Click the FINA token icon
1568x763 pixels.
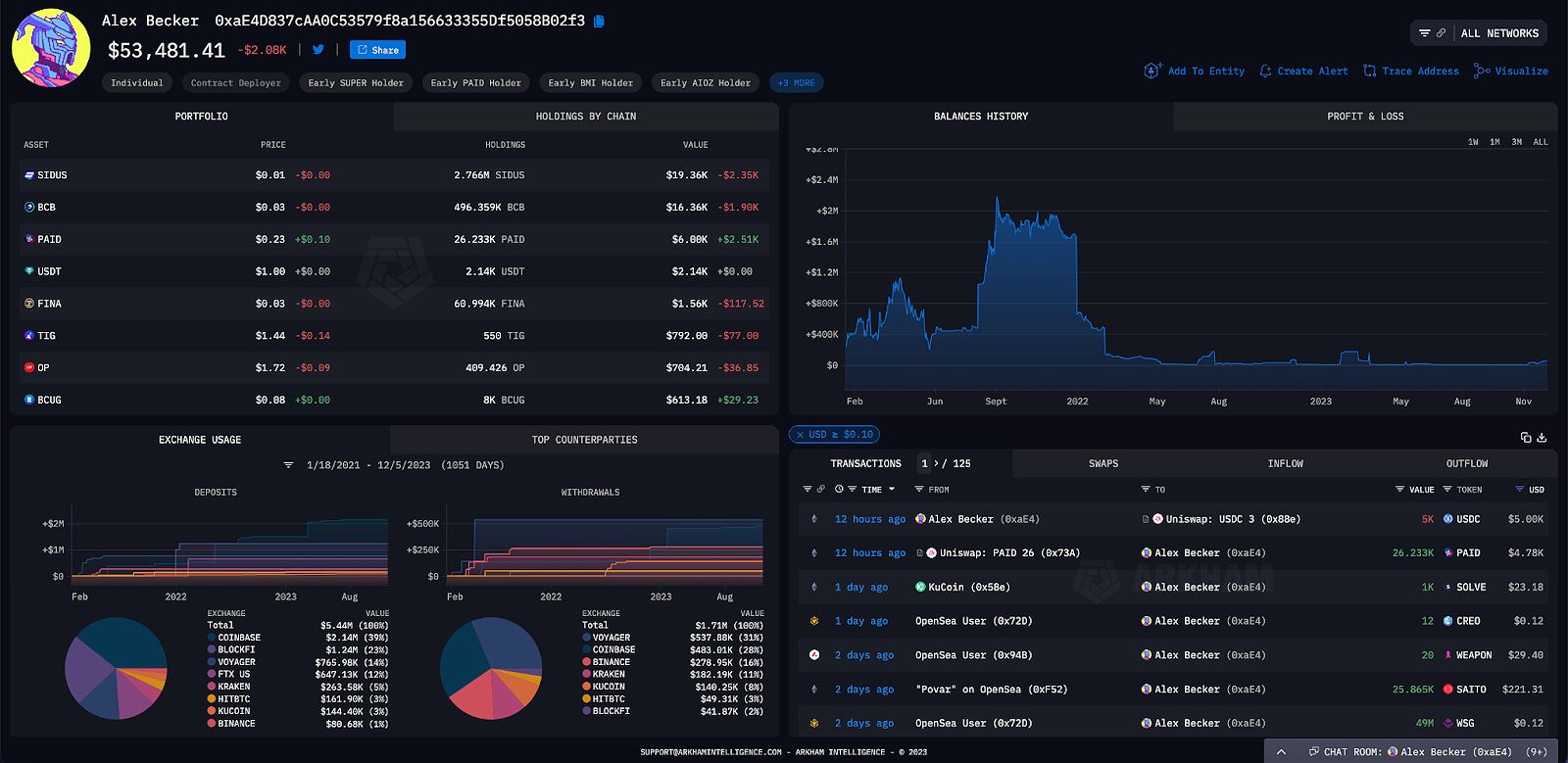(x=29, y=304)
